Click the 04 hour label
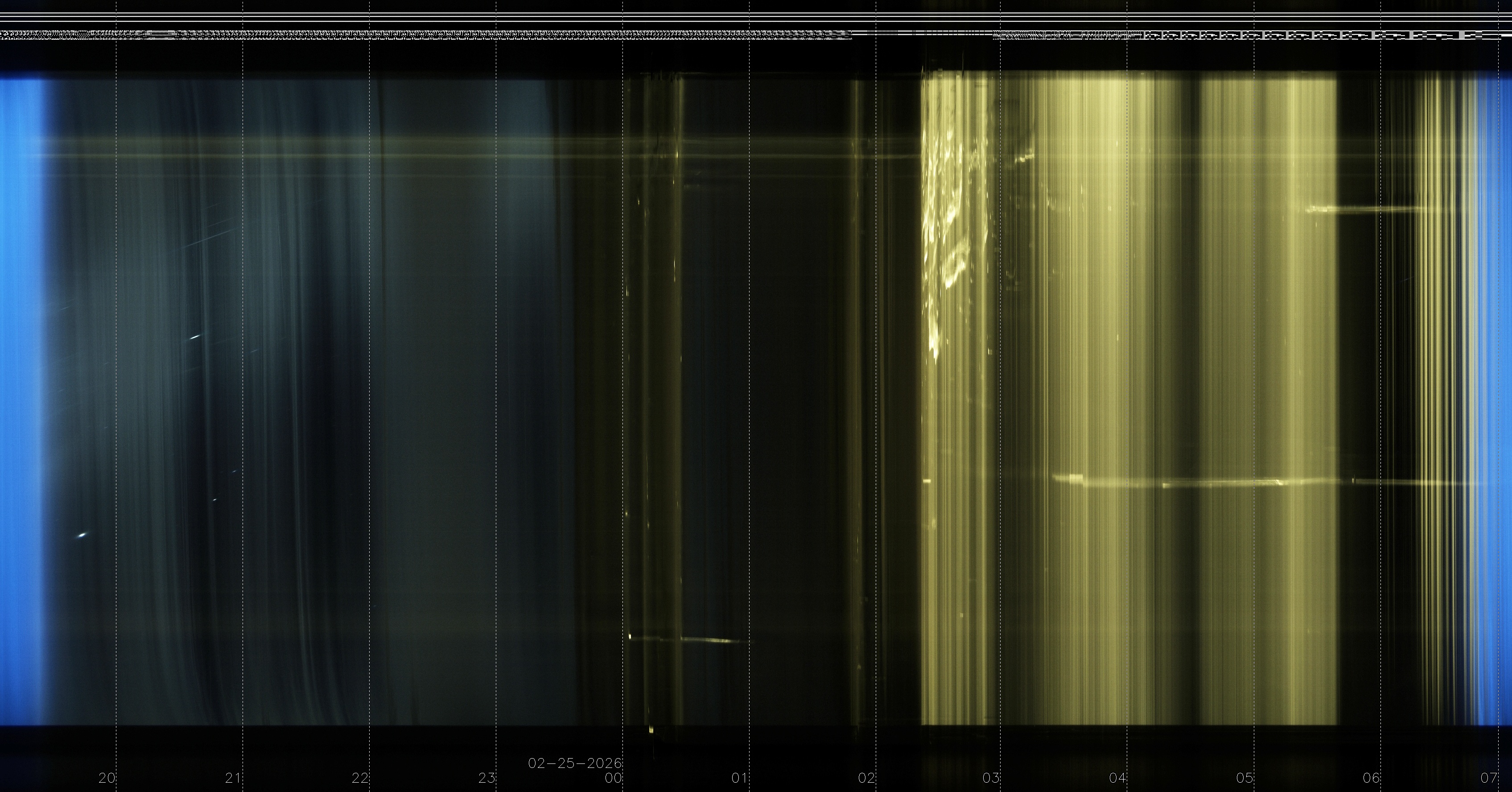 [x=1117, y=779]
